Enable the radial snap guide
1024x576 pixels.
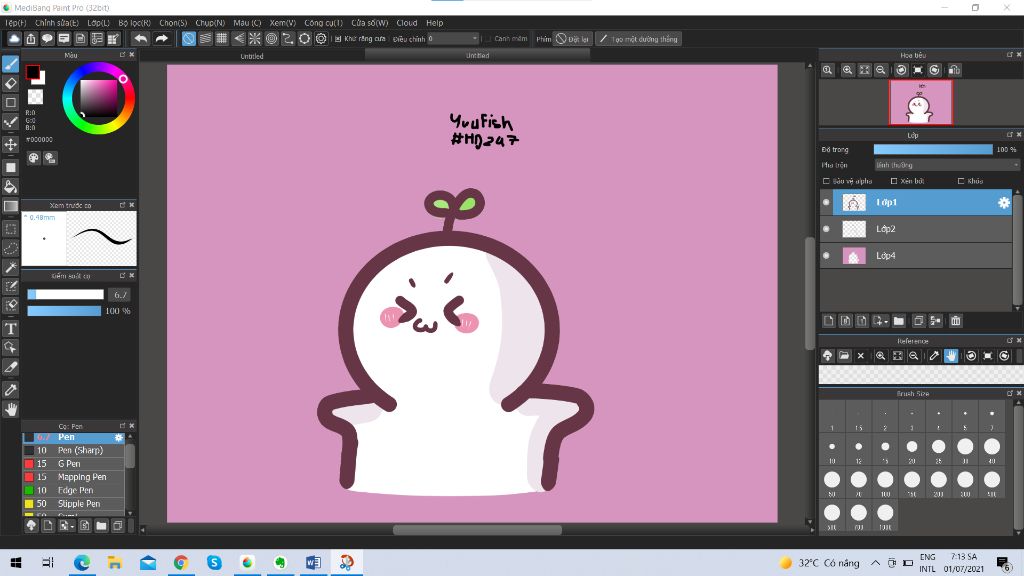(x=255, y=39)
